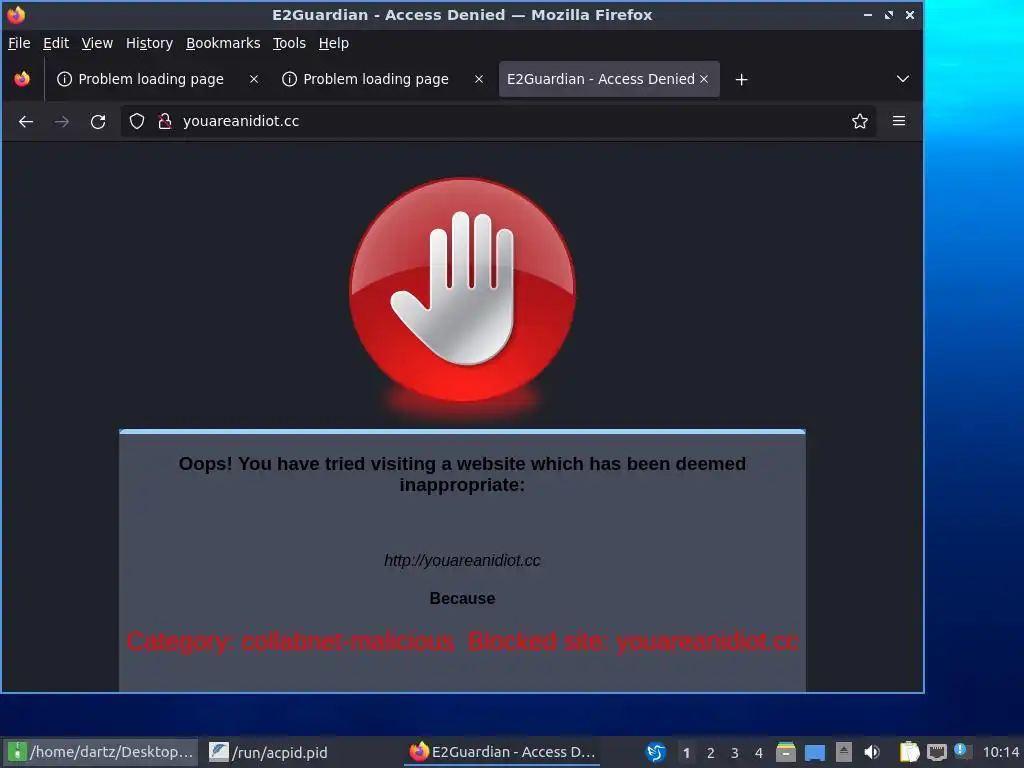This screenshot has width=1024, height=768.
Task: Switch to workspace 2
Action: pyautogui.click(x=711, y=753)
